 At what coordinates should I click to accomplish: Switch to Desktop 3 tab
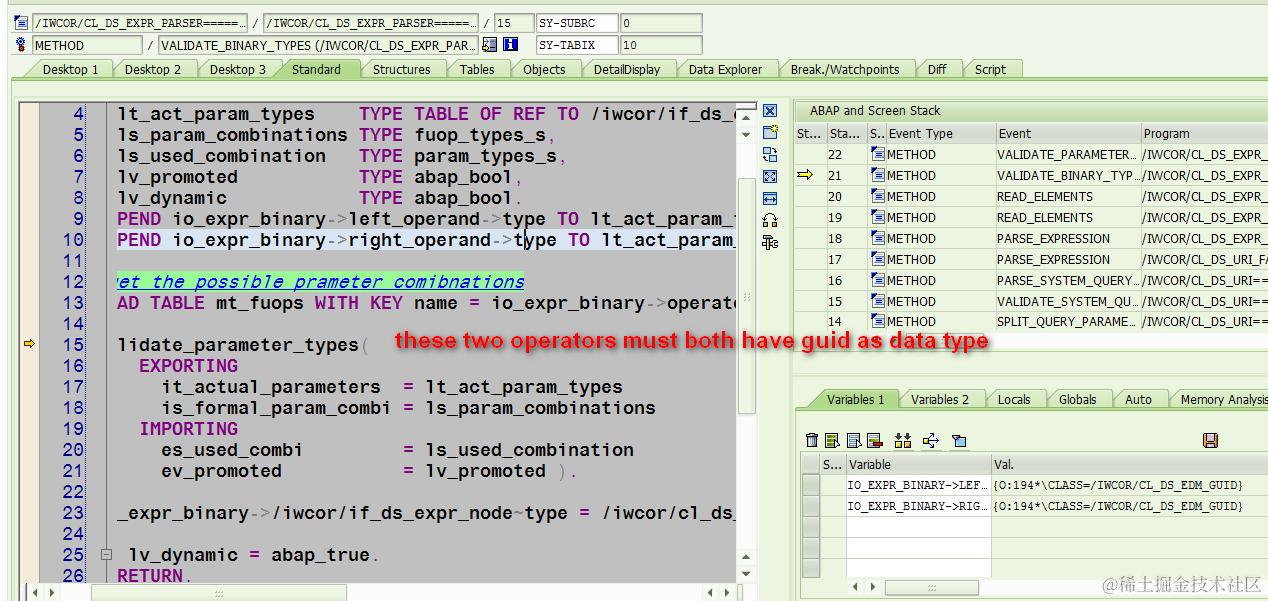(x=238, y=70)
